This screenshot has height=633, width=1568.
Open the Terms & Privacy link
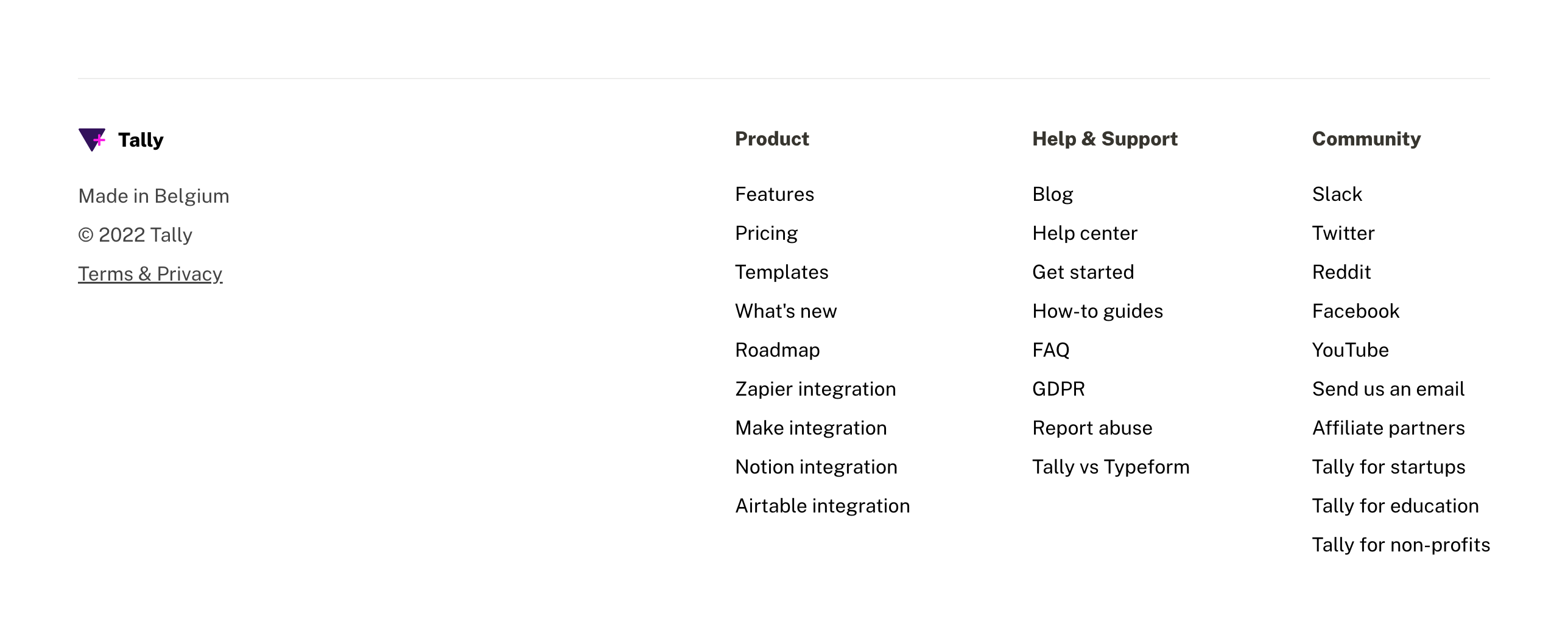pos(150,274)
